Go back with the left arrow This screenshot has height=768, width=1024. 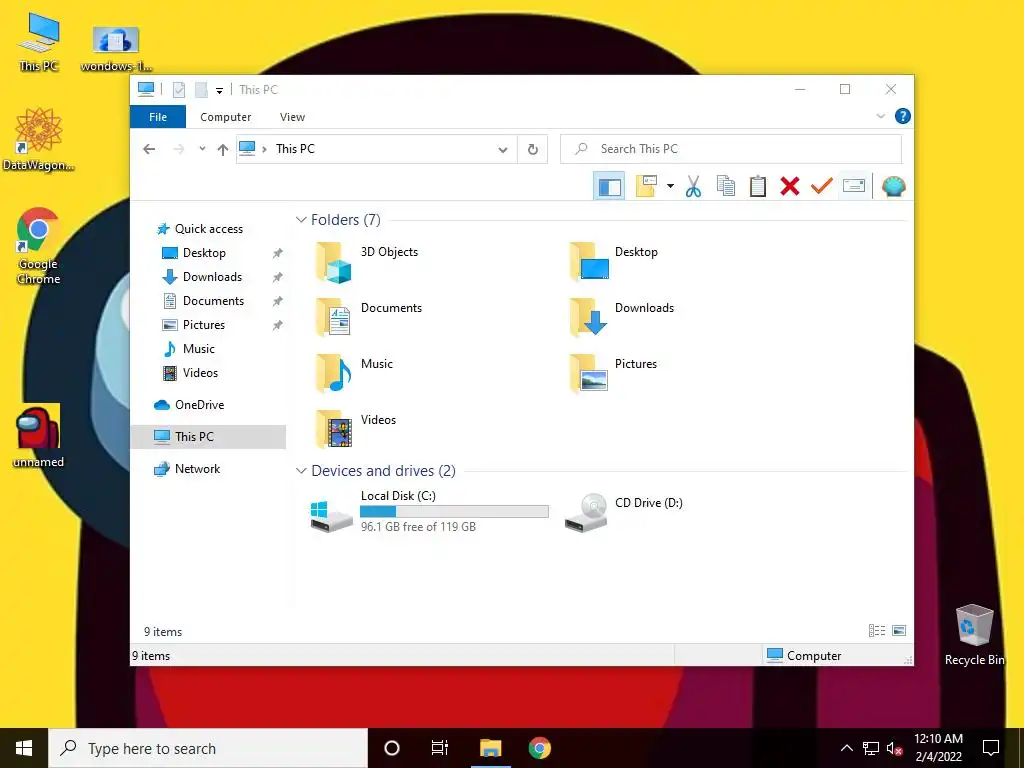pos(149,150)
